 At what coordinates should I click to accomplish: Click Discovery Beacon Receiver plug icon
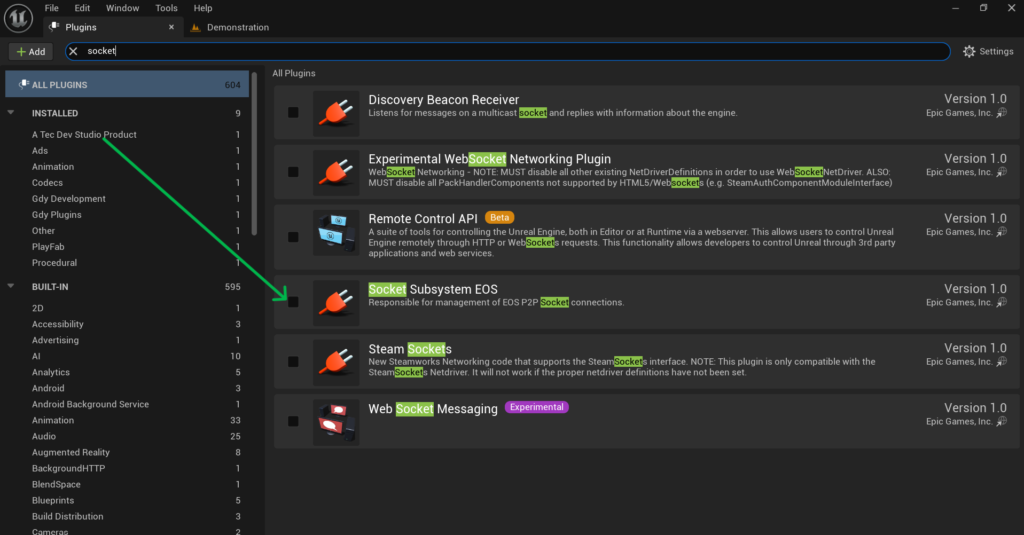(336, 113)
